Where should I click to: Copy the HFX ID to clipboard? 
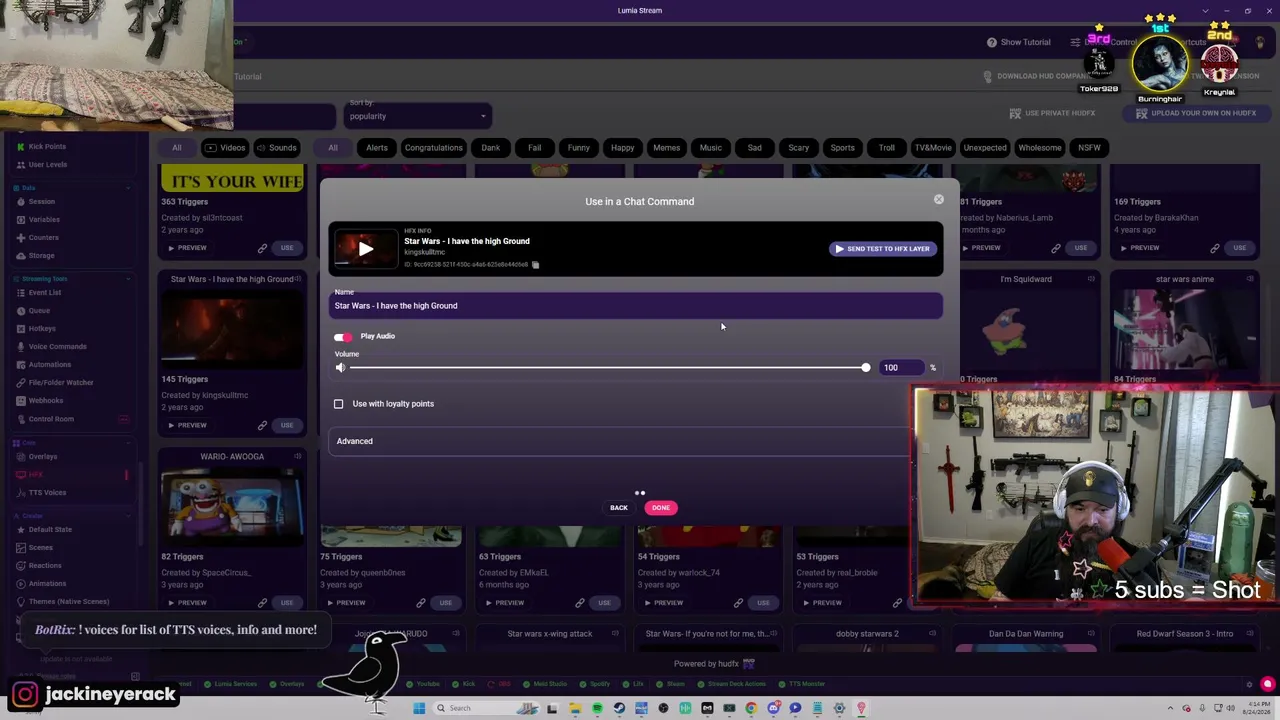(x=536, y=265)
